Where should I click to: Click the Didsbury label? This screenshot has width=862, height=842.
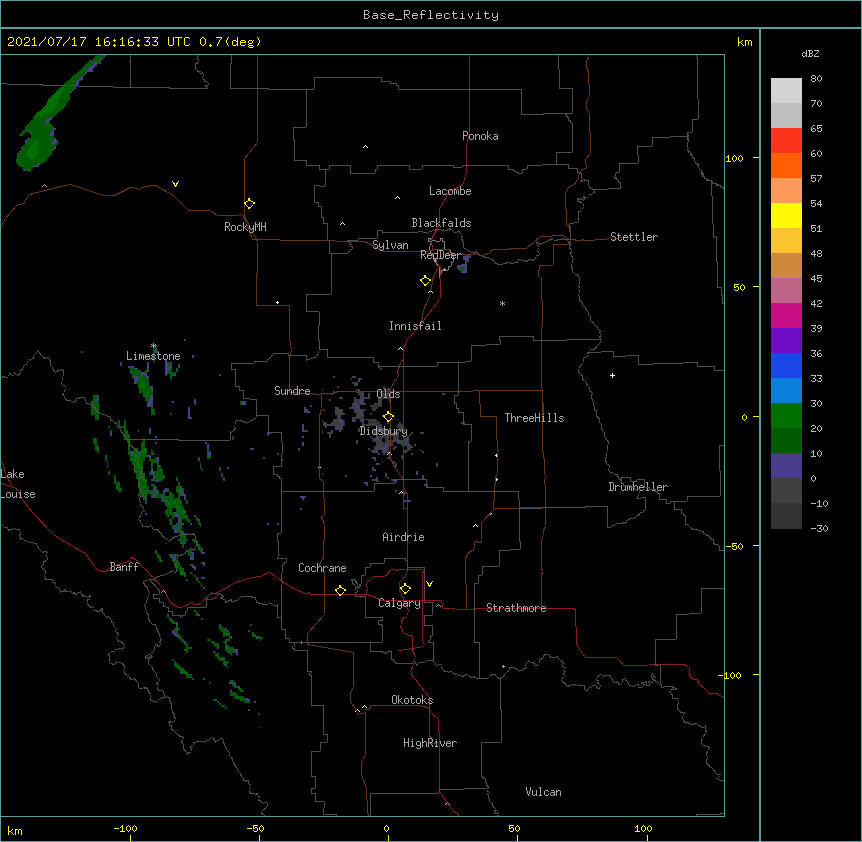383,431
